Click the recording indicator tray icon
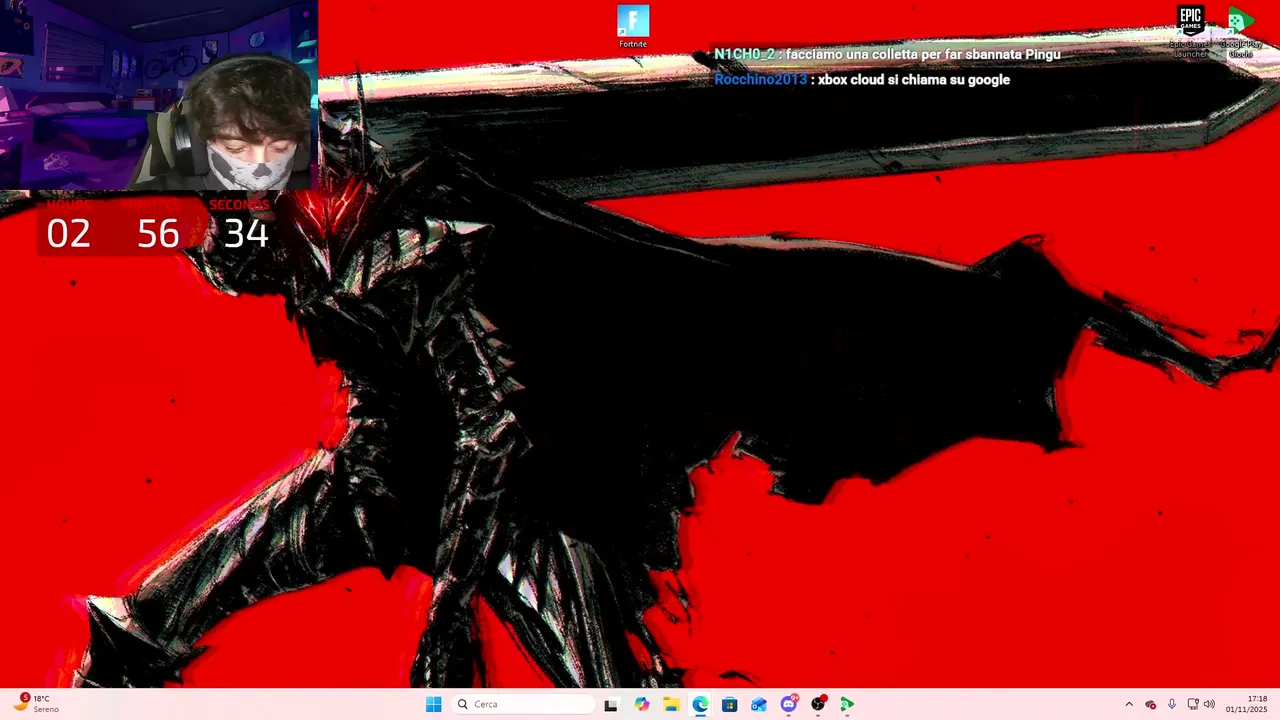This screenshot has height=720, width=1280. 1150,704
